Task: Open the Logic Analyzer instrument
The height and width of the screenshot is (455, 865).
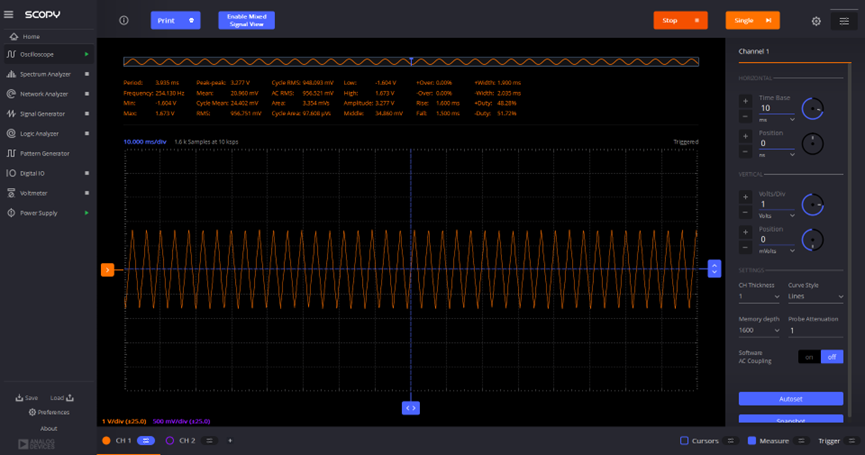Action: (33, 133)
